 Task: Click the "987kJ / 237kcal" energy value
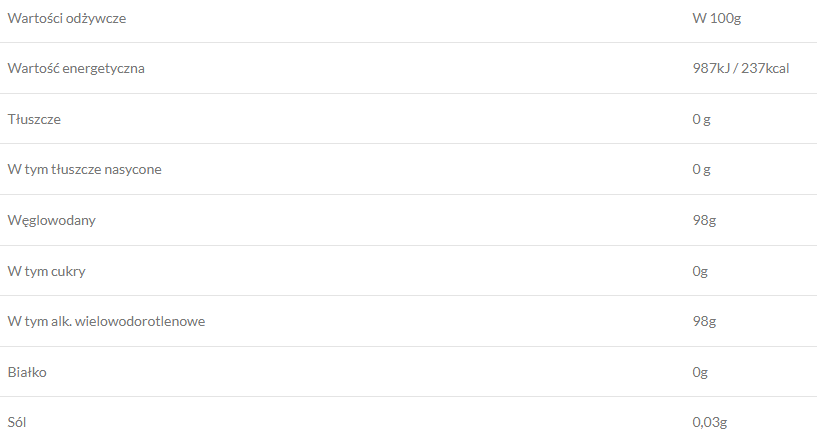pos(734,69)
